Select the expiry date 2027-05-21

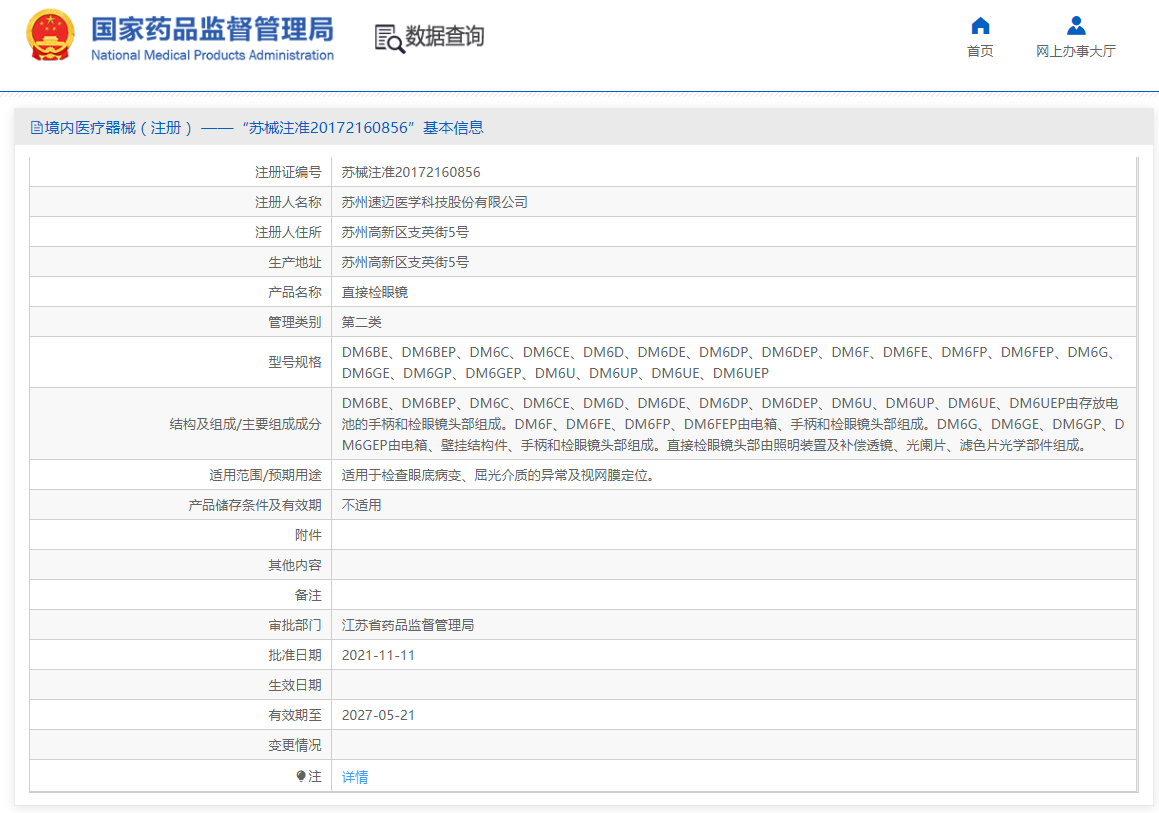tap(378, 715)
